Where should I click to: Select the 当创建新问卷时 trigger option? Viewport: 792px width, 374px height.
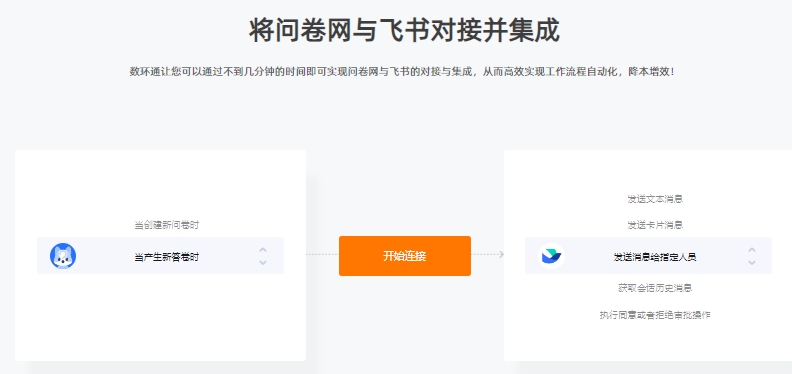(167, 225)
